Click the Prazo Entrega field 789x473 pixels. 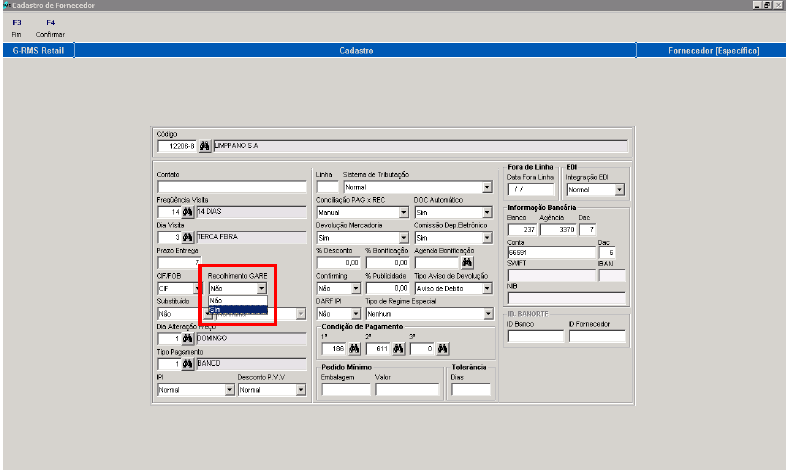tap(179, 262)
